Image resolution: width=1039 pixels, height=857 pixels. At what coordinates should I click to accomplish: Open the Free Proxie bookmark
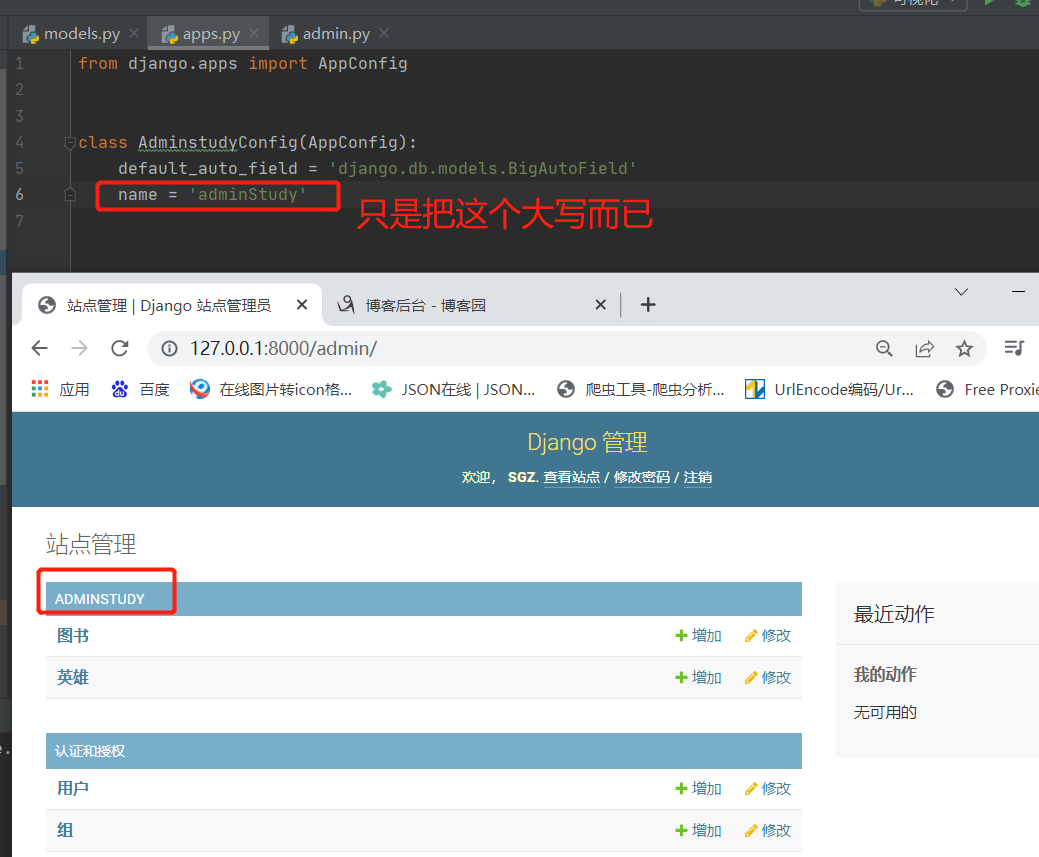(987, 390)
